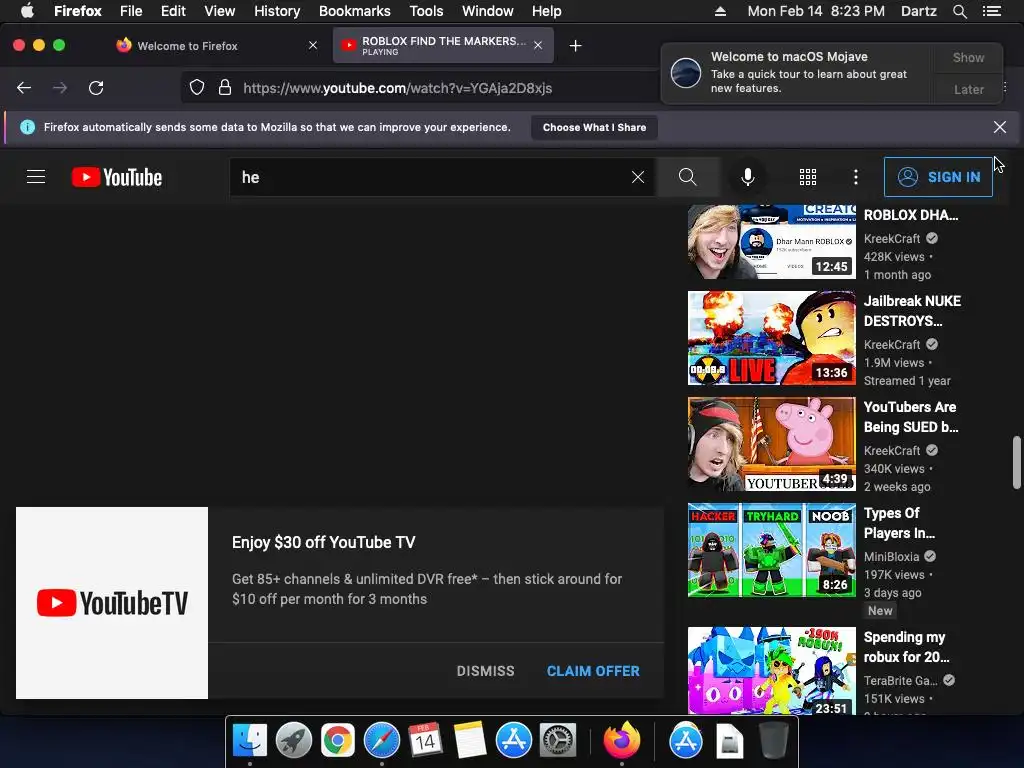Open Notes from the Dock
1024x768 pixels.
point(470,740)
